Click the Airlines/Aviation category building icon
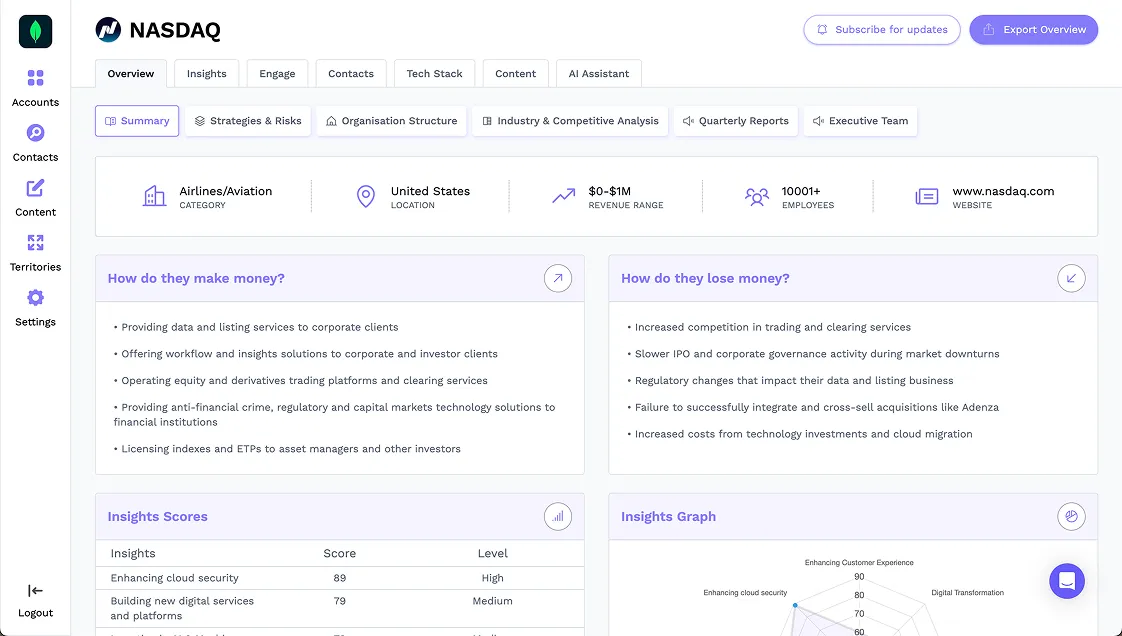The height and width of the screenshot is (636, 1122). (154, 196)
